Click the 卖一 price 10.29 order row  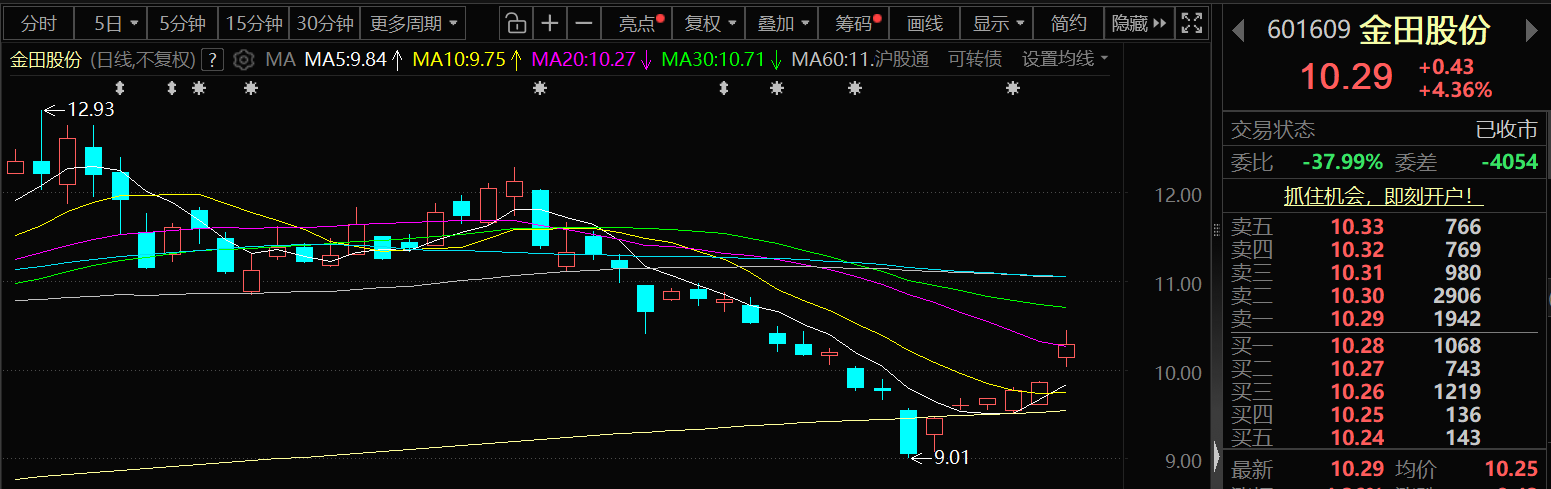pos(1384,319)
